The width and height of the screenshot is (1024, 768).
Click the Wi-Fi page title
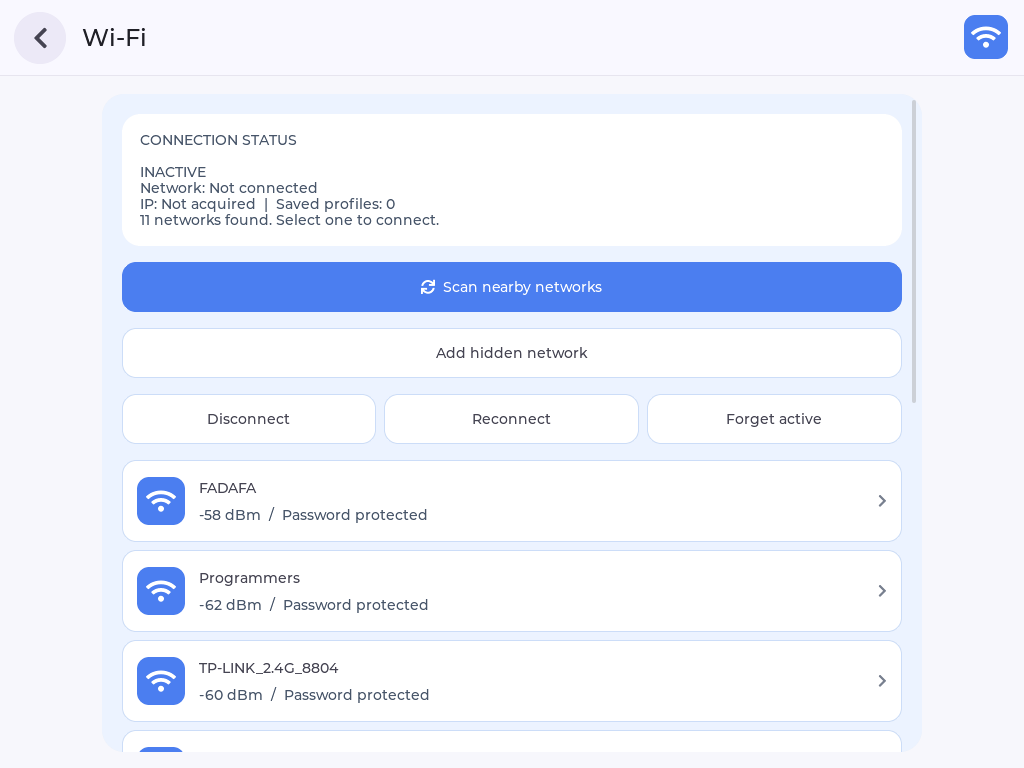(114, 38)
